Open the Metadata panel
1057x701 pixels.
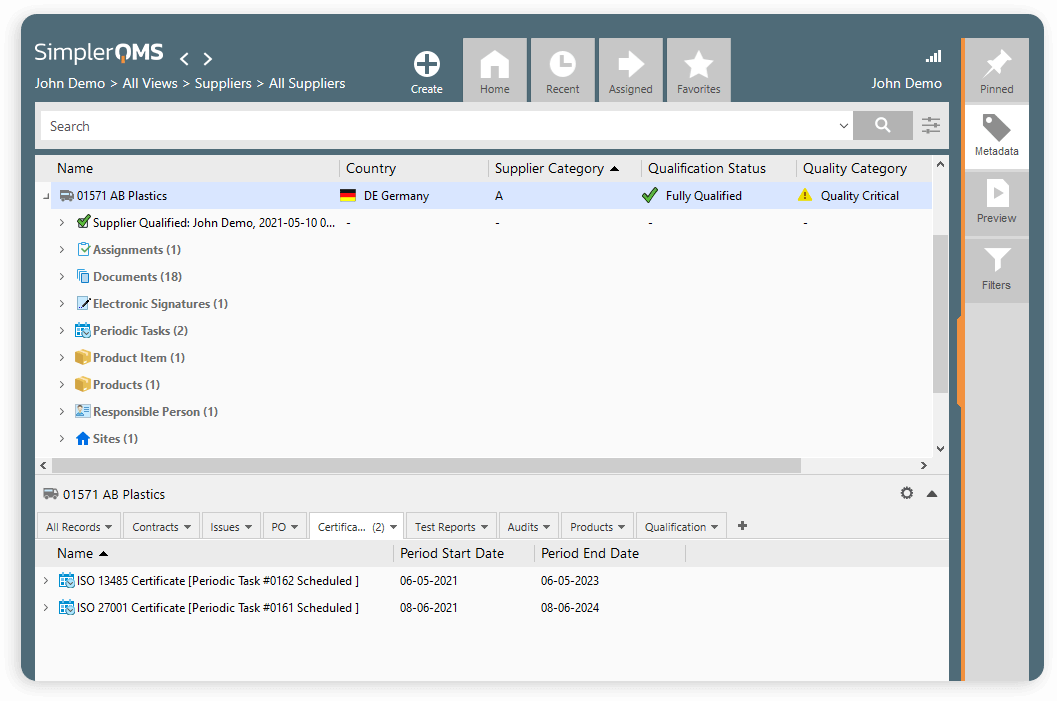click(996, 135)
